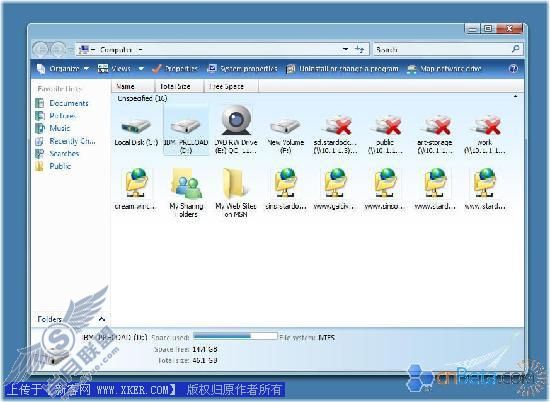Click the Computer breadcrumb in address bar
The width and height of the screenshot is (550, 402).
[x=116, y=50]
